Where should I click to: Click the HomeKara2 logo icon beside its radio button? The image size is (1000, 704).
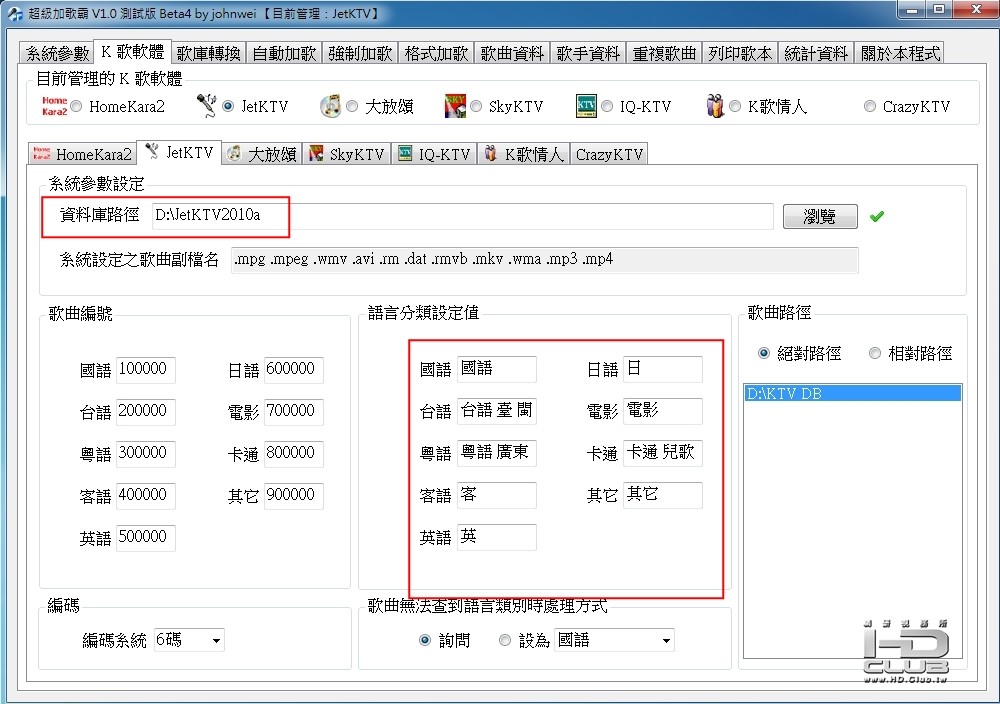(54, 106)
